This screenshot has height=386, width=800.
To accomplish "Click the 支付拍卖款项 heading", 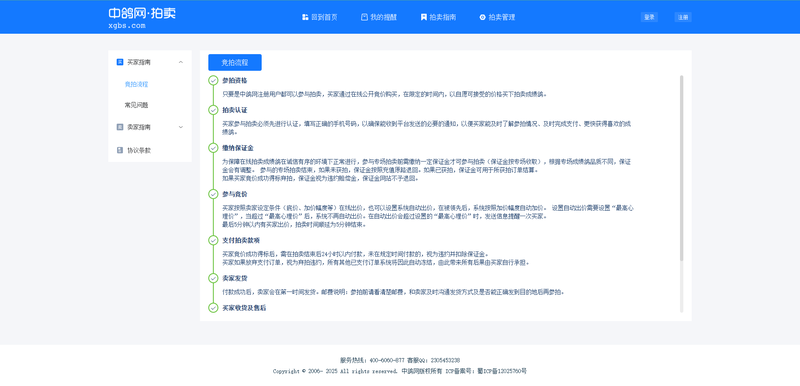I will coord(241,241).
